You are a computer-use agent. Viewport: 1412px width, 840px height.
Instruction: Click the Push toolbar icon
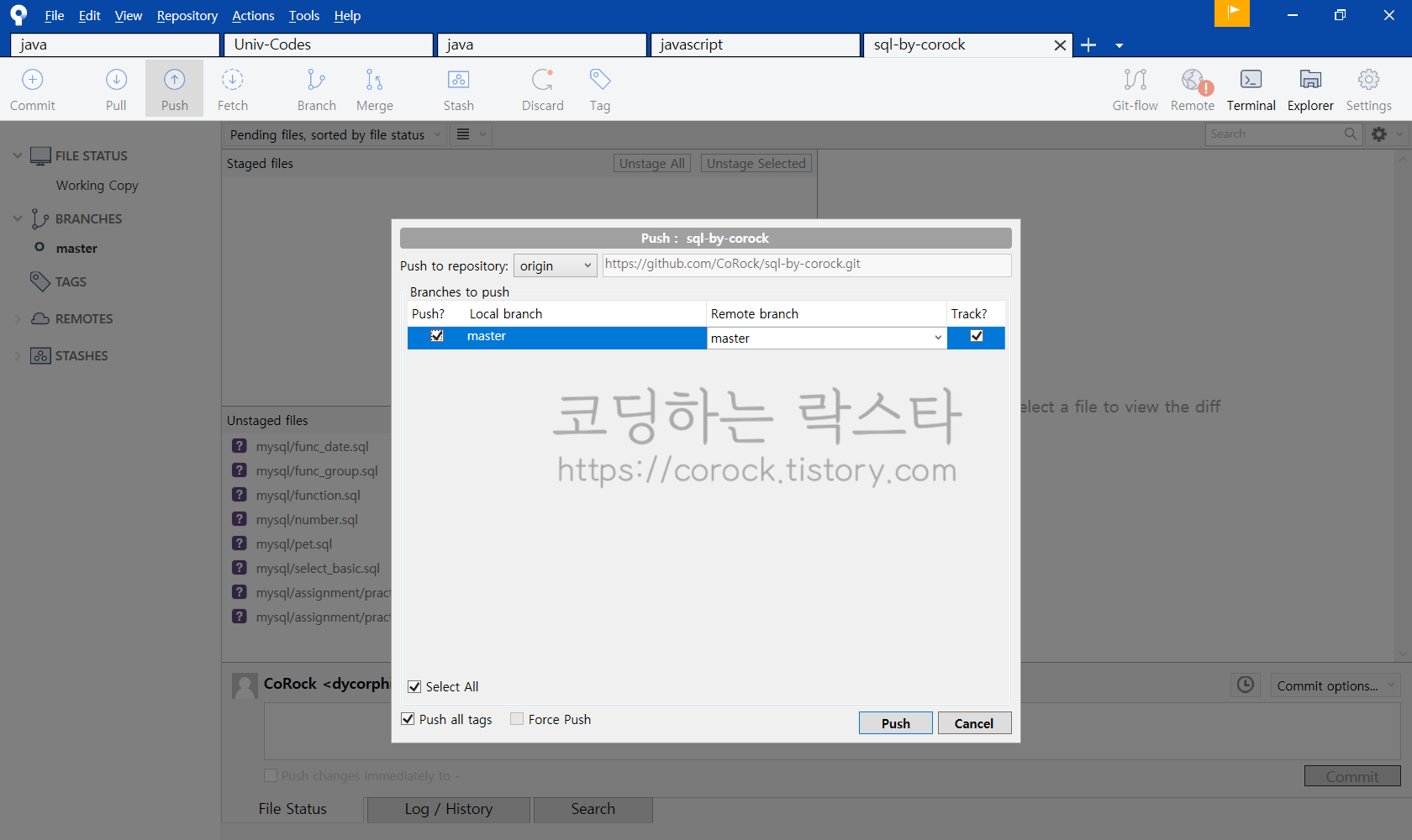pos(174,89)
